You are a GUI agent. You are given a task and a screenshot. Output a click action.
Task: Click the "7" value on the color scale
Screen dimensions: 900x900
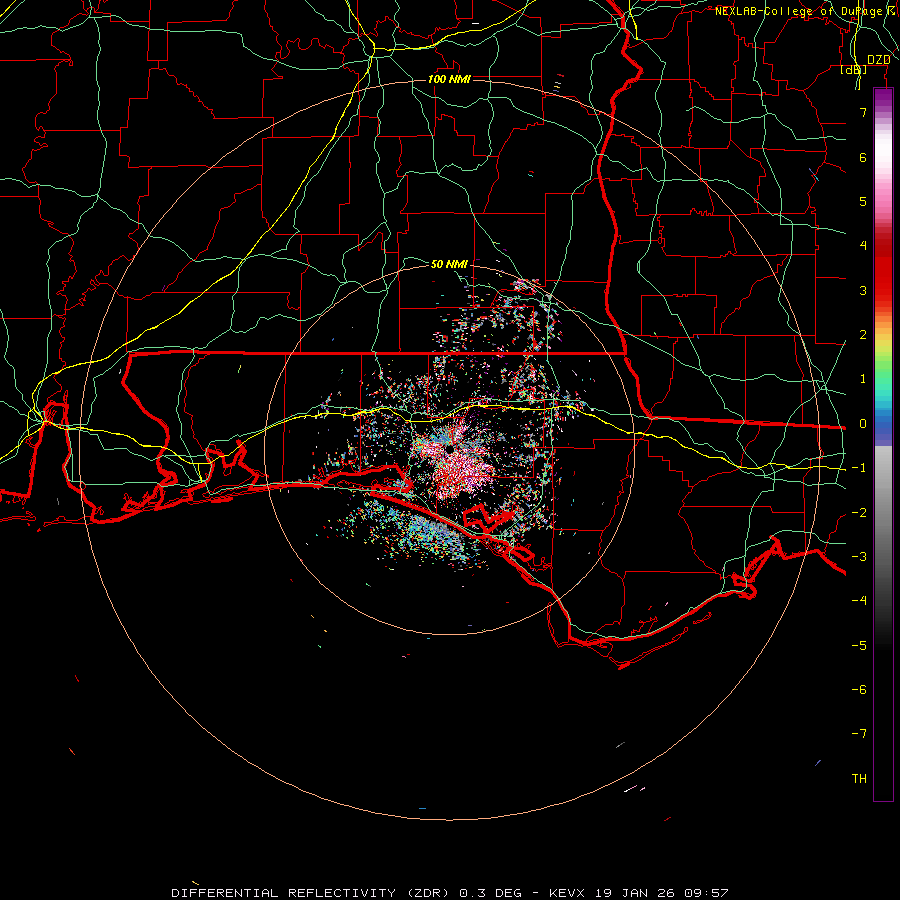(863, 112)
